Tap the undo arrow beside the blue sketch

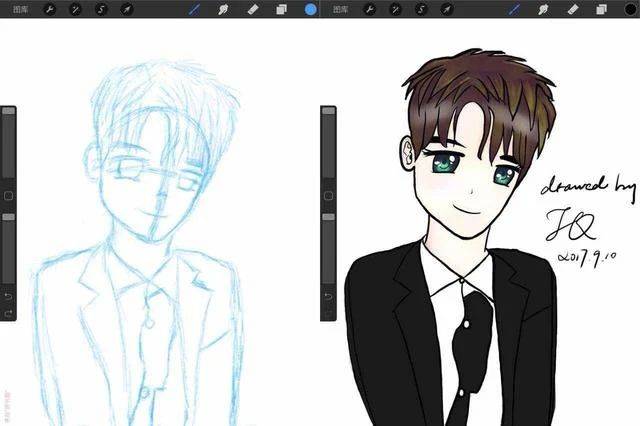[9, 296]
